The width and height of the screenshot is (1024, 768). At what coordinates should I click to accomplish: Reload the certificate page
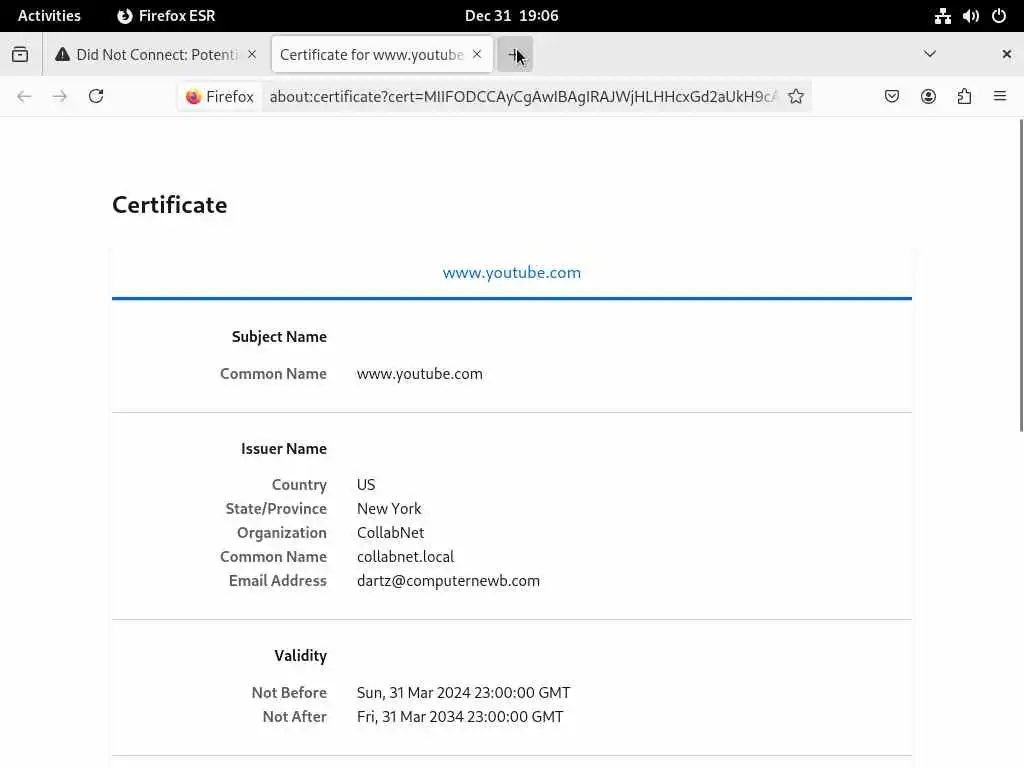point(96,97)
